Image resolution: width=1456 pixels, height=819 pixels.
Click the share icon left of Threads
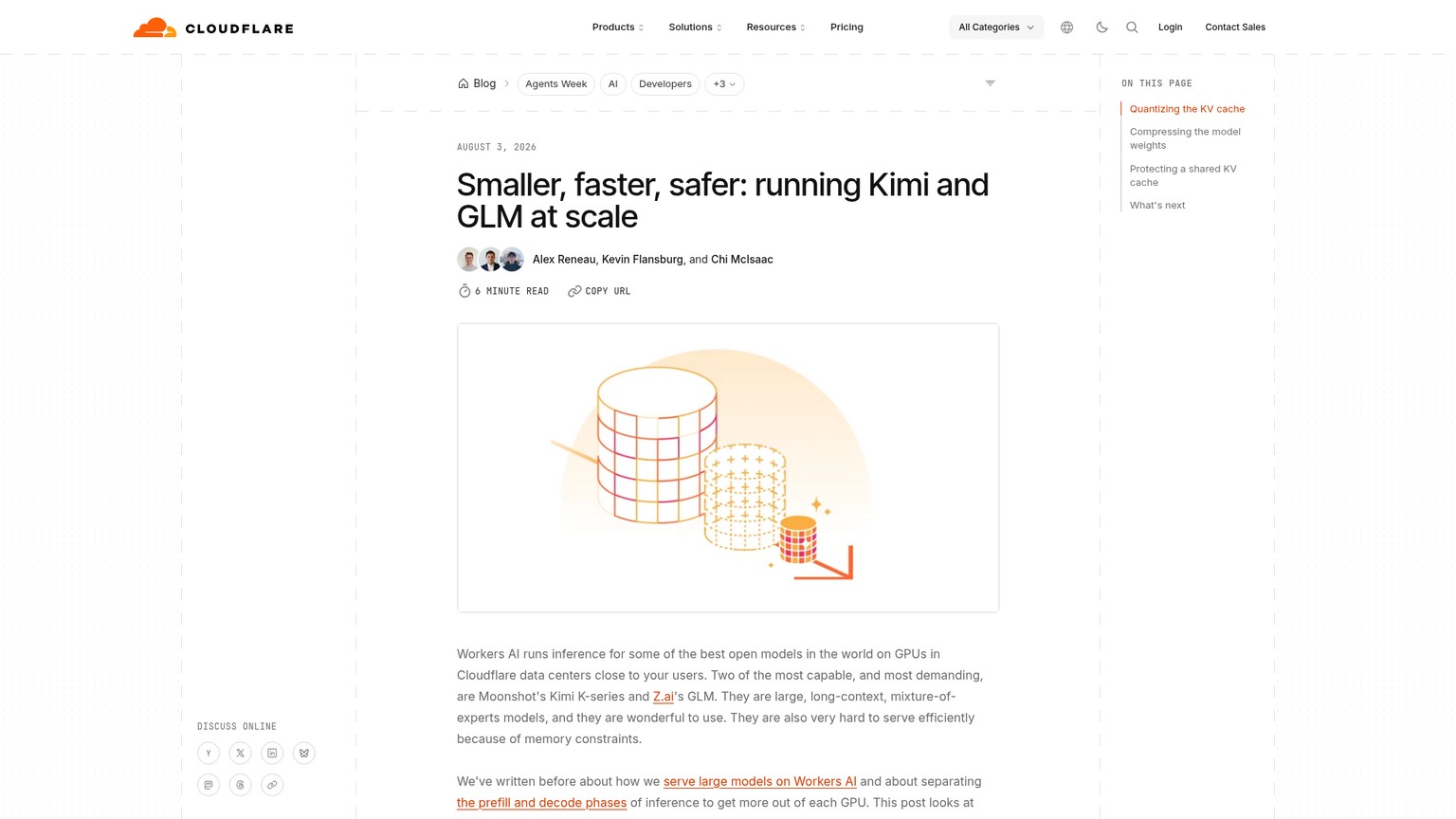pyautogui.click(x=209, y=785)
